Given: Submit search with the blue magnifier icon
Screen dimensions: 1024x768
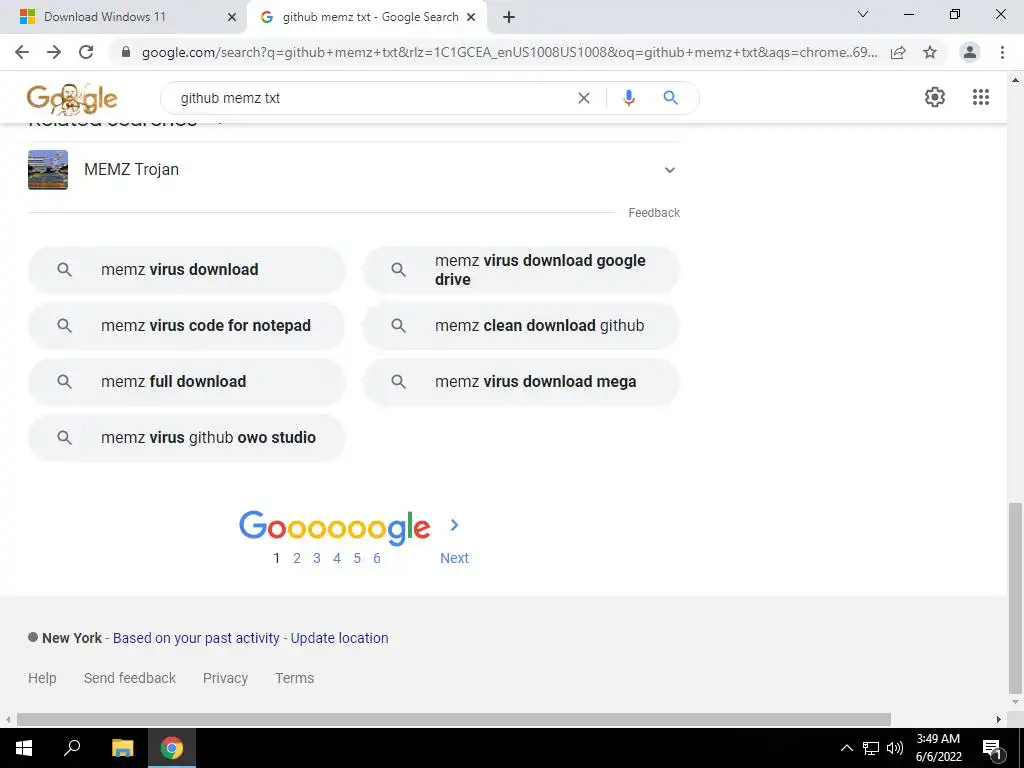Looking at the screenshot, I should point(670,98).
